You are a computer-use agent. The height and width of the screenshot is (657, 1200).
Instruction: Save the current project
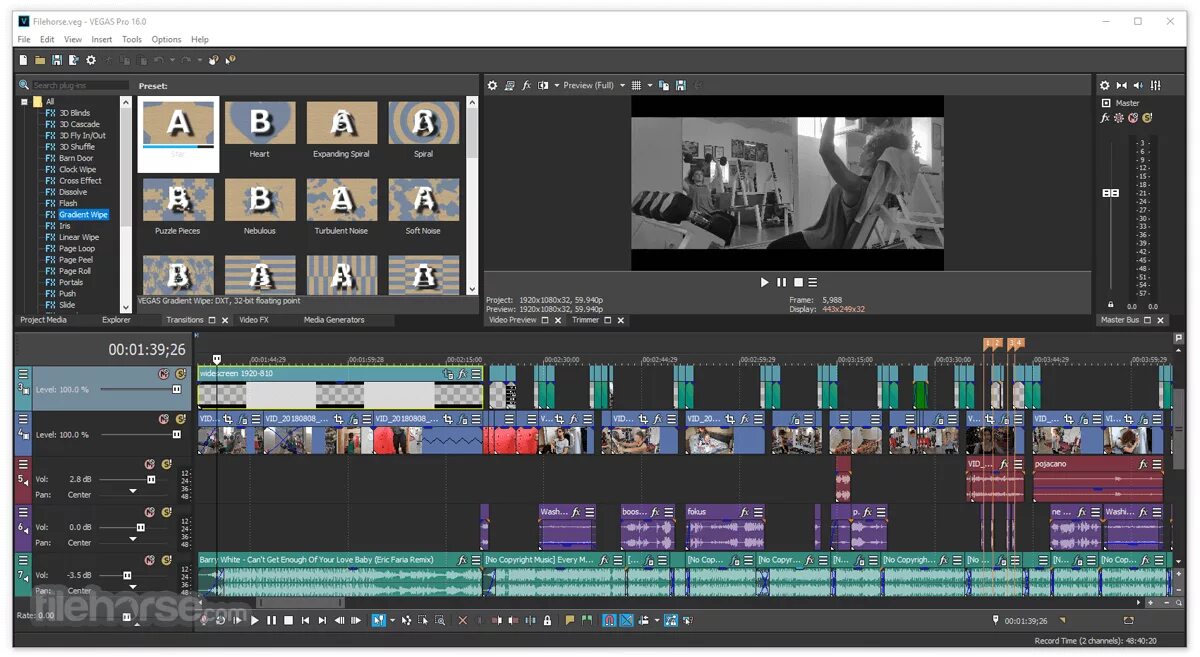tap(57, 60)
